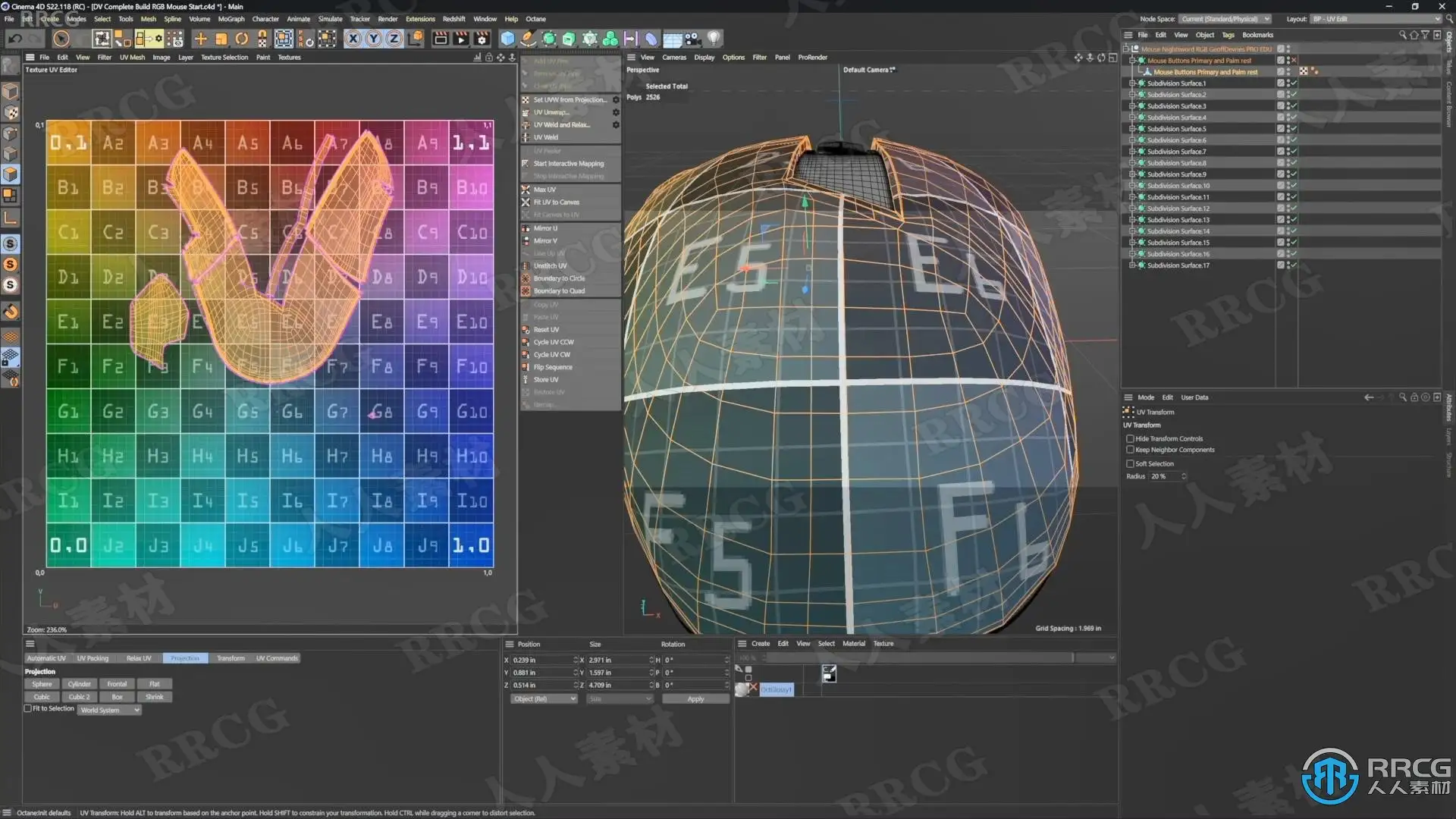1456x819 pixels.
Task: Enable Keep Neighbor Components checkbox
Action: click(x=1130, y=450)
